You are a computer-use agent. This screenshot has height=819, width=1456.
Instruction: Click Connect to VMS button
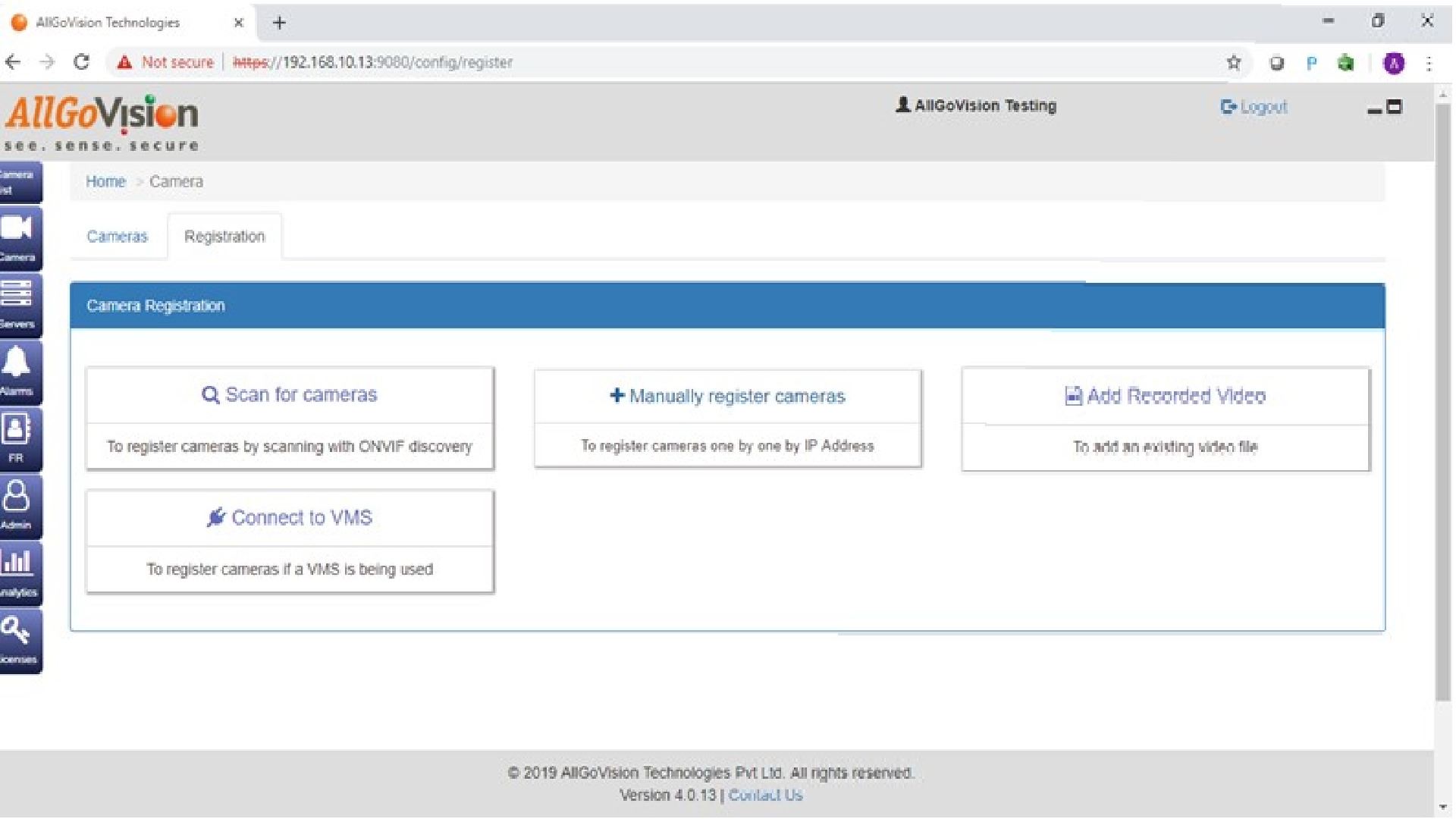tap(290, 518)
